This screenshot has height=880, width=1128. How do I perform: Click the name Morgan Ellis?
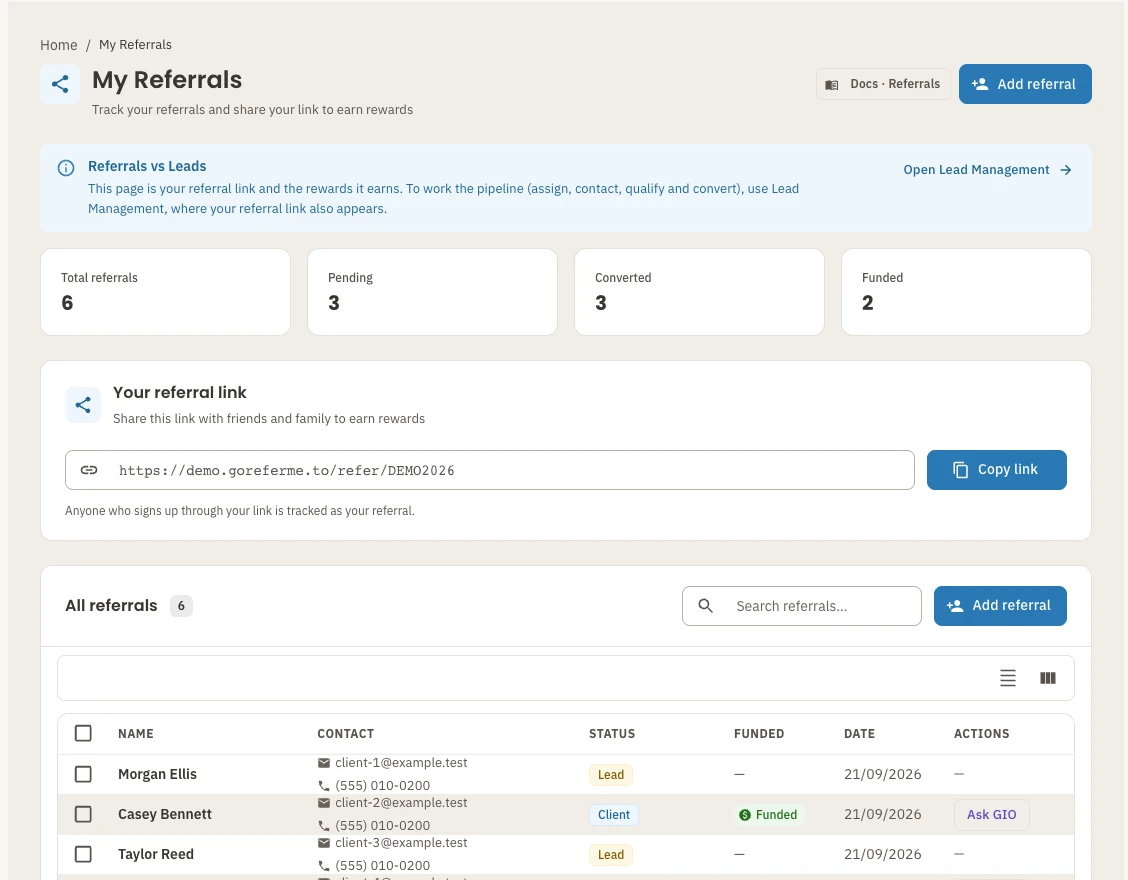158,774
